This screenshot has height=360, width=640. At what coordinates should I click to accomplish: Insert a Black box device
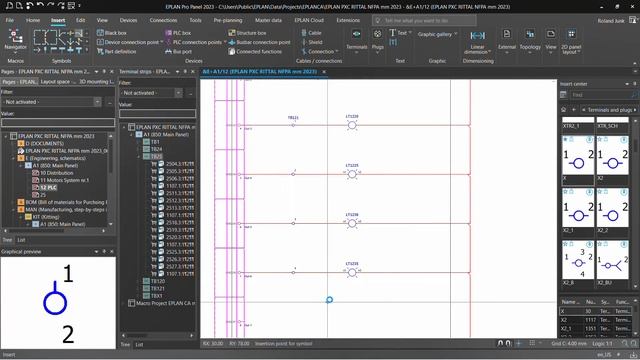[x=111, y=33]
